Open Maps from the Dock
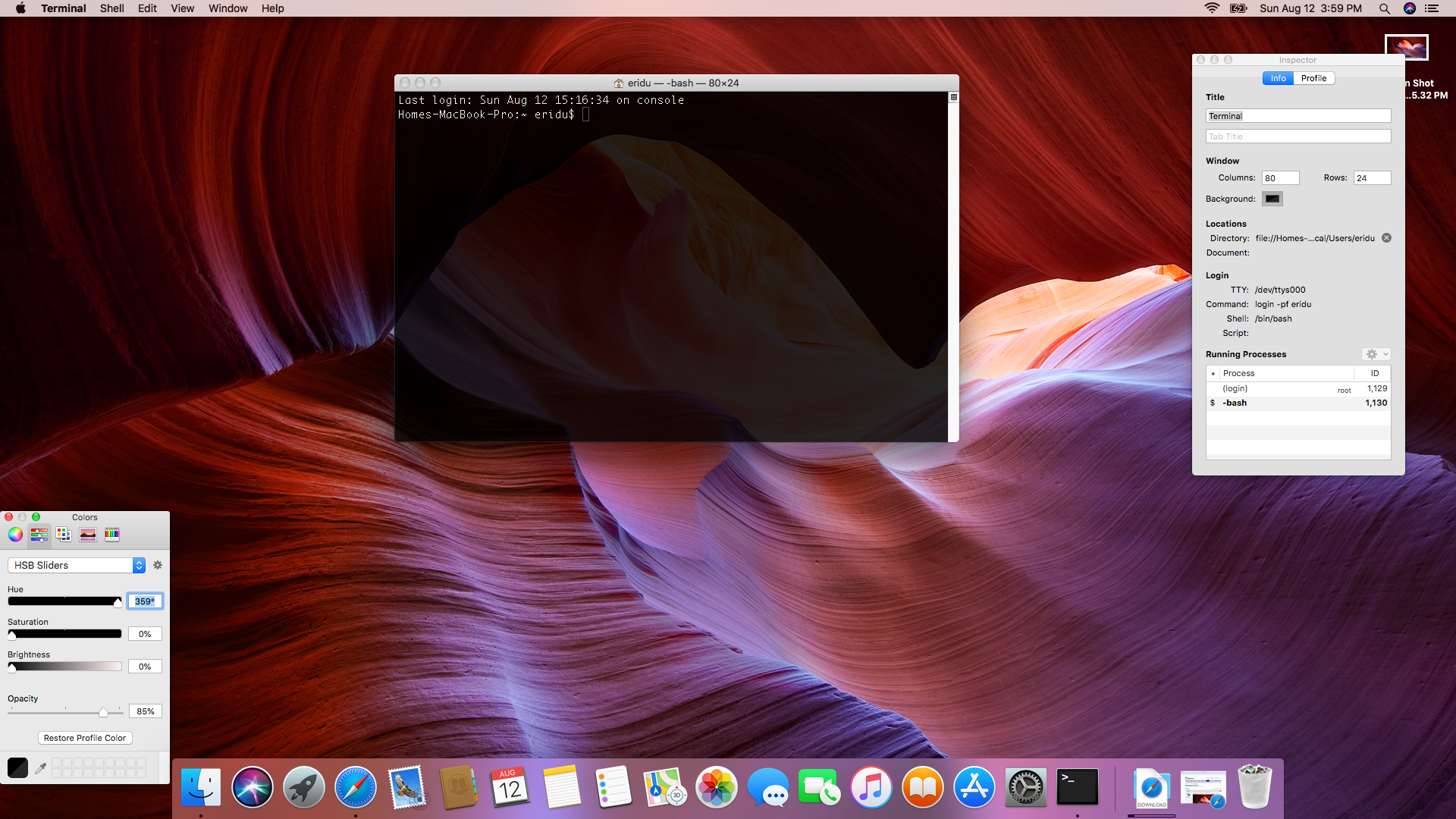The height and width of the screenshot is (819, 1456). tap(665, 787)
